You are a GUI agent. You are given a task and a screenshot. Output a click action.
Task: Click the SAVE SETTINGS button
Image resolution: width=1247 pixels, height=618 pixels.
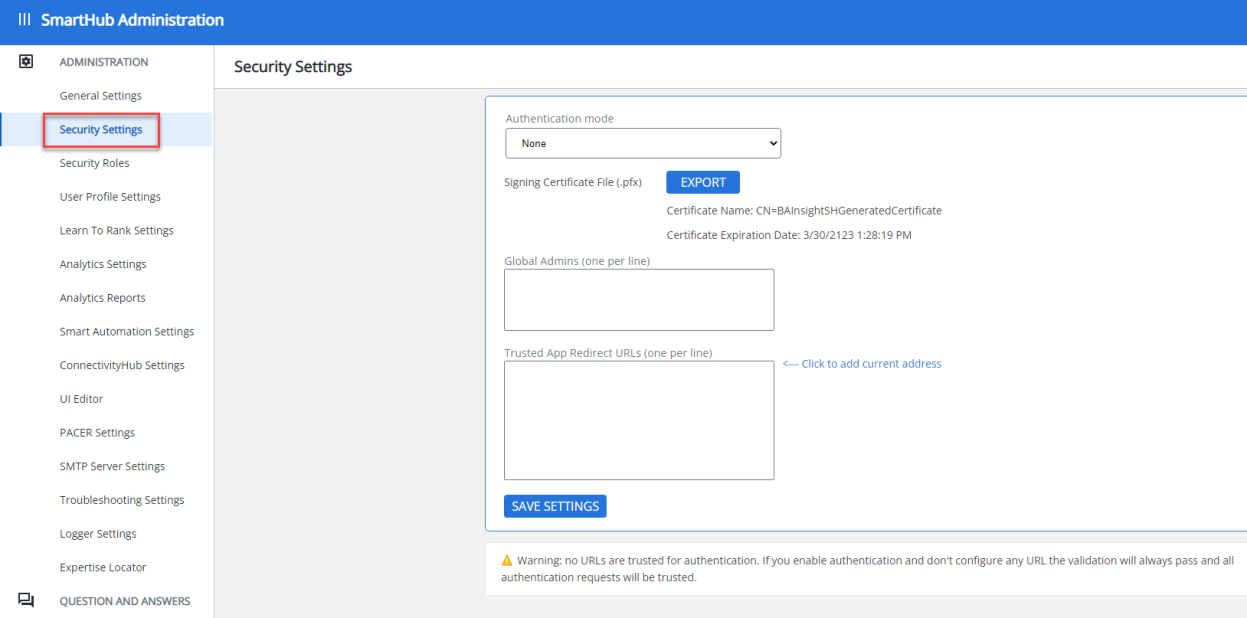coord(555,506)
